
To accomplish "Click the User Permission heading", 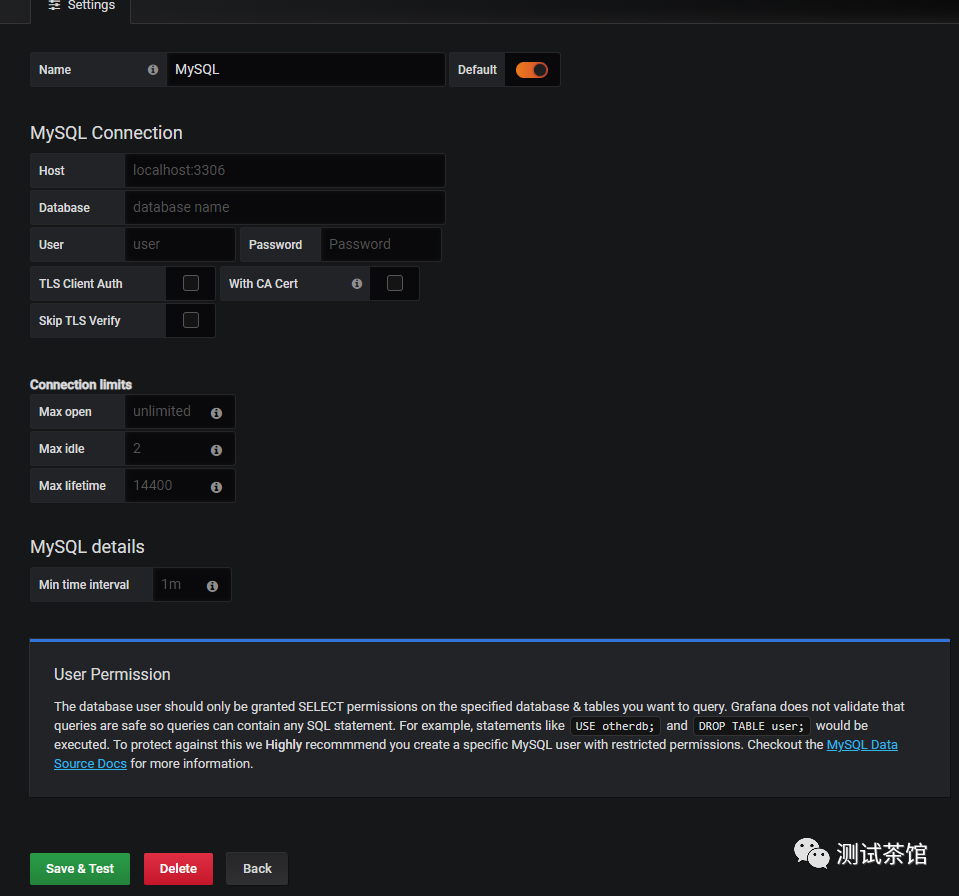I will click(x=112, y=675).
